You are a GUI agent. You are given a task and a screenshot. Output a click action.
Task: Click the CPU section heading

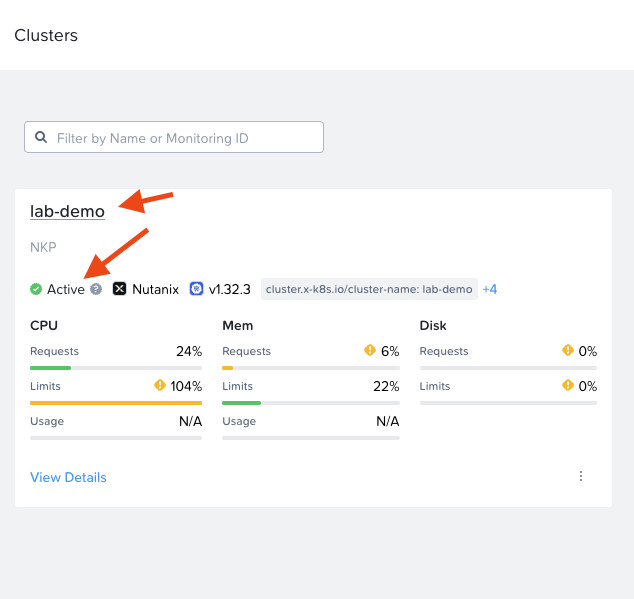pos(44,326)
